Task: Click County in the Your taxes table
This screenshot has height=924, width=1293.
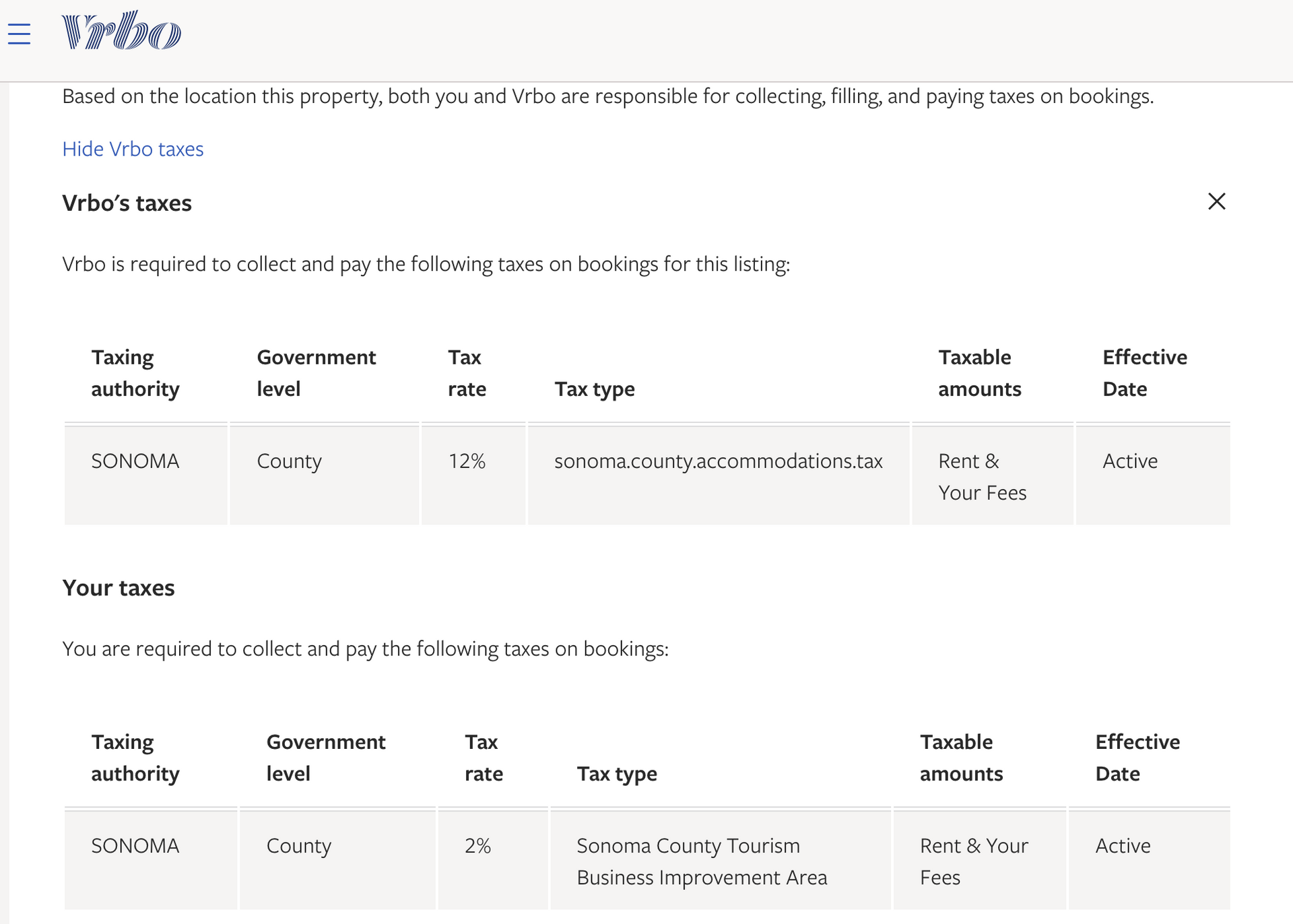Action: tap(298, 846)
